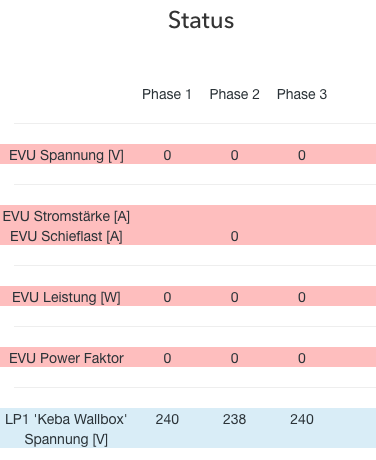Click the Status page heading
Screen dimensions: 376x460
201,20
